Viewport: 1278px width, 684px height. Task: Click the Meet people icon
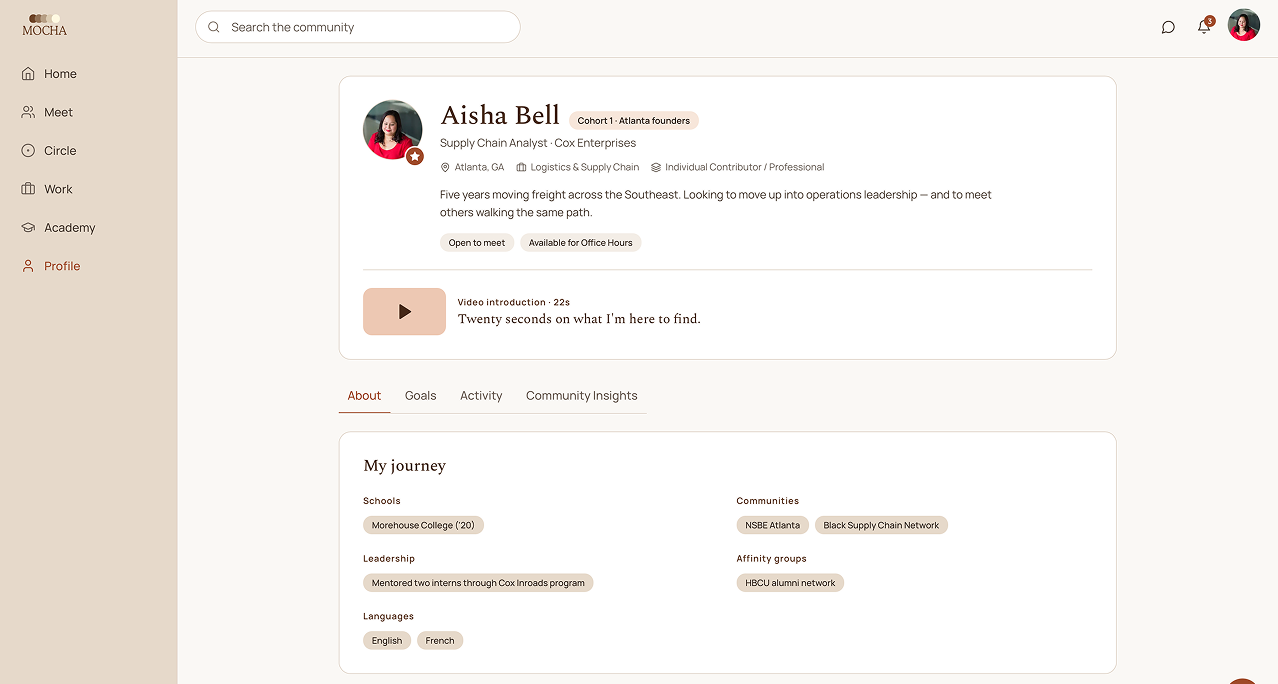point(28,112)
